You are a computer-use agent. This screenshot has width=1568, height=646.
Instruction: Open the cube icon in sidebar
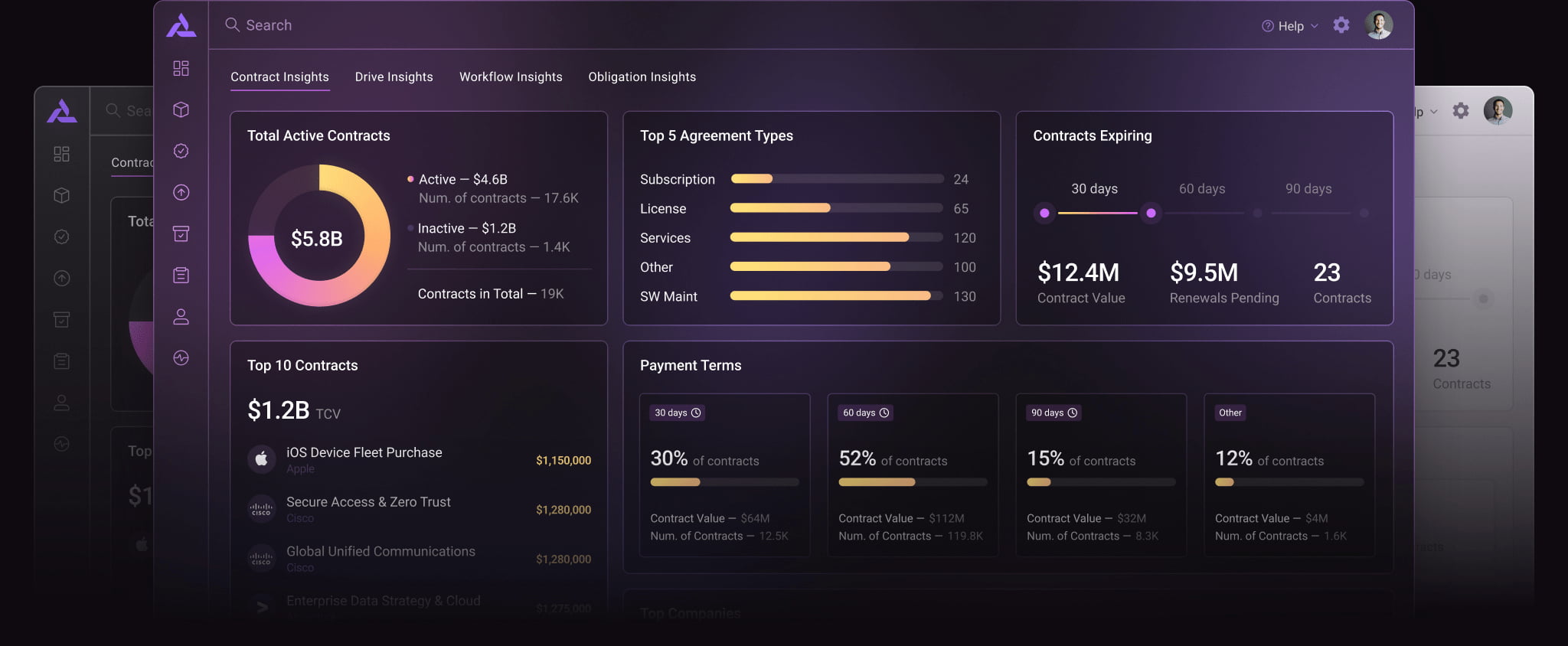pyautogui.click(x=181, y=110)
